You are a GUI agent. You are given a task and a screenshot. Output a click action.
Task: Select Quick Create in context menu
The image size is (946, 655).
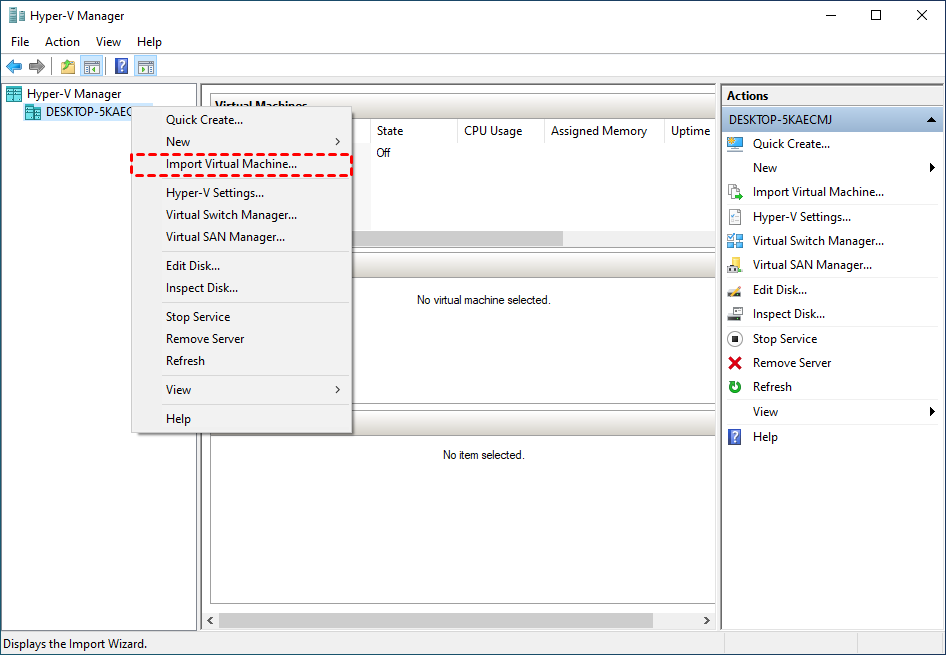click(x=241, y=120)
